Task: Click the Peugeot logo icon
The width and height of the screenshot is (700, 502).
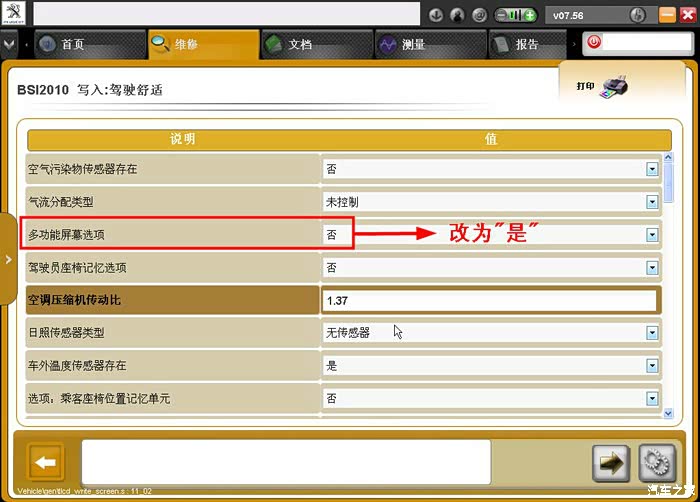Action: click(14, 13)
